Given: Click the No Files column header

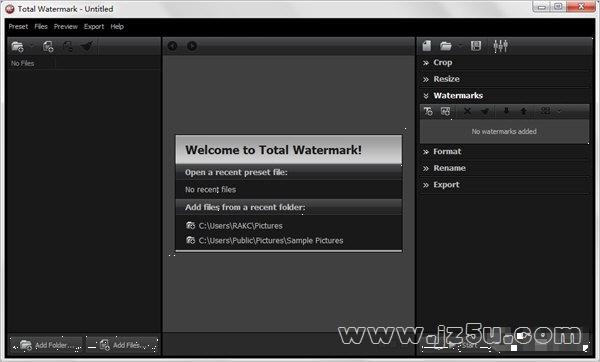Looking at the screenshot, I should pyautogui.click(x=31, y=64).
